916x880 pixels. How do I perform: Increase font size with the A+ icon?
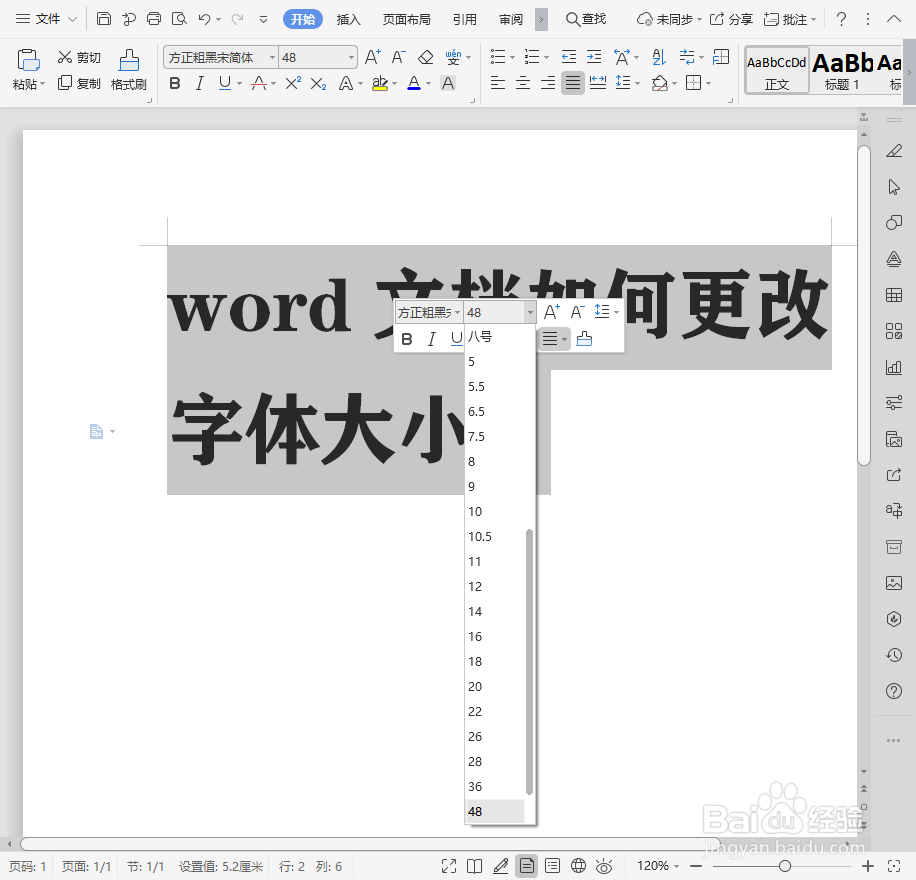click(371, 58)
